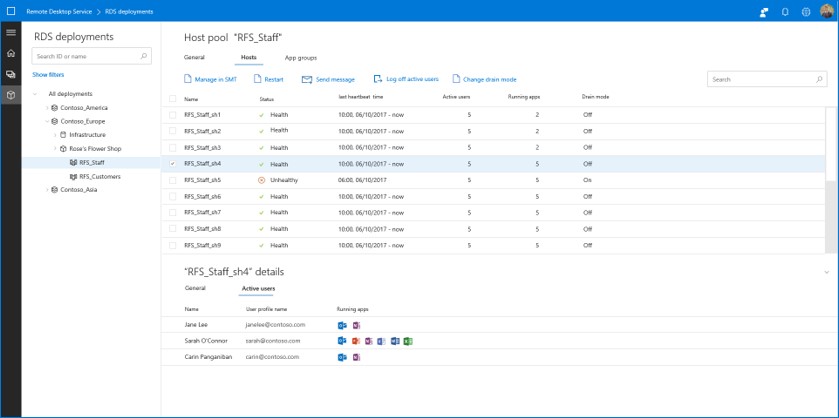The width and height of the screenshot is (839, 418).
Task: Open the user profile avatar
Action: click(x=827, y=12)
